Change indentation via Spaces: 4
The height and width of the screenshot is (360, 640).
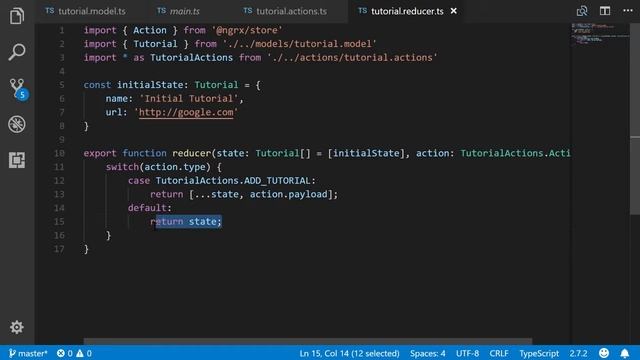coord(427,353)
